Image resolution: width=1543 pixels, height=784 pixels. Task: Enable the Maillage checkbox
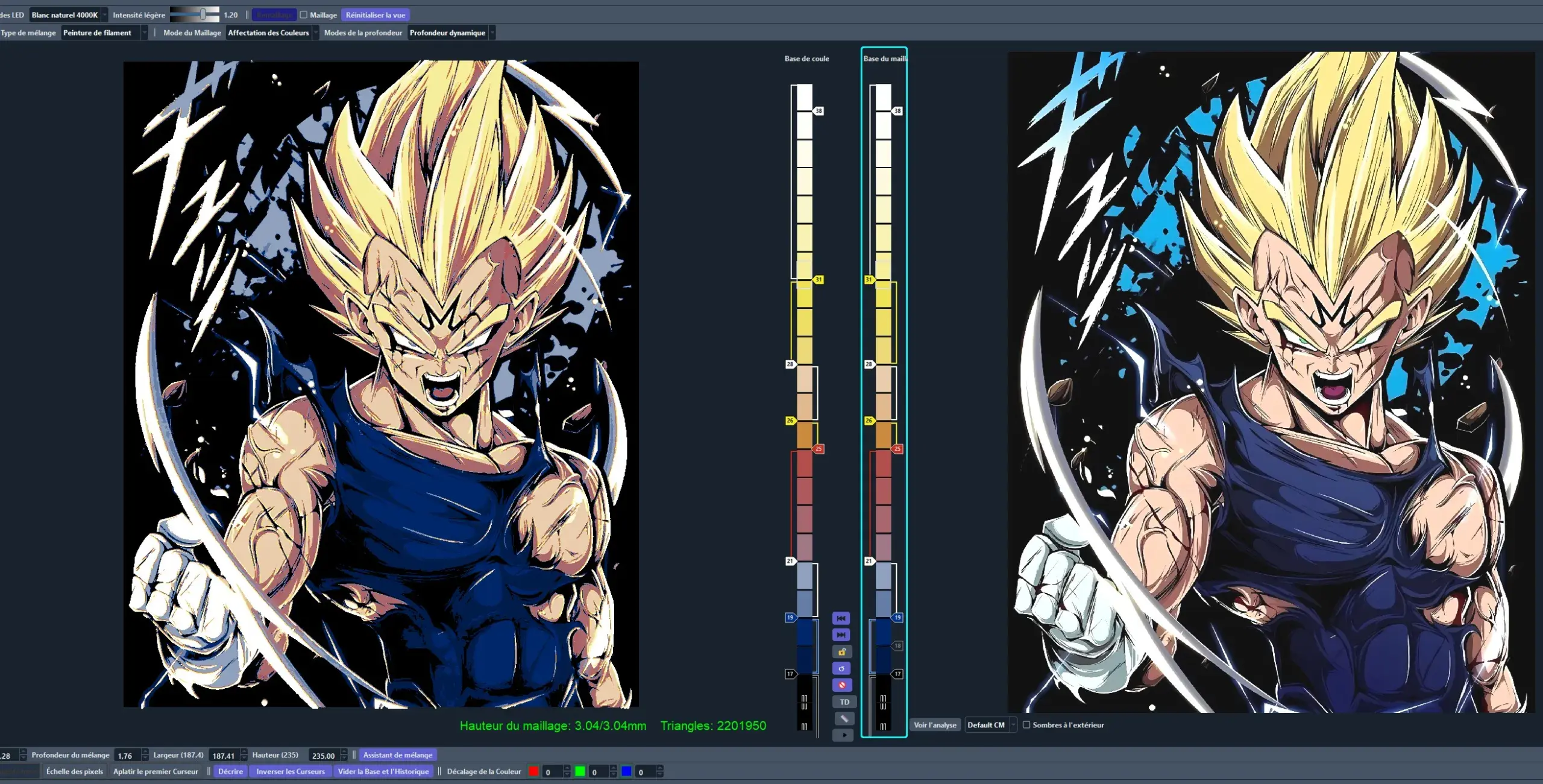[x=304, y=15]
